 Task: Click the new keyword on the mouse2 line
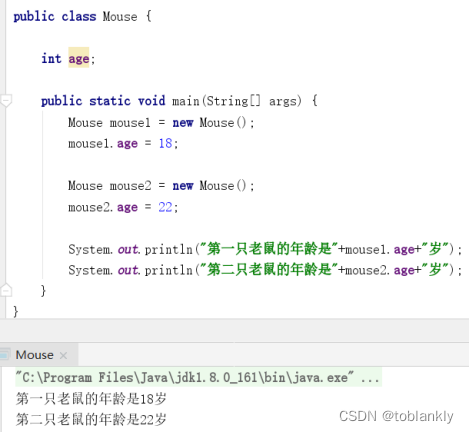point(183,186)
